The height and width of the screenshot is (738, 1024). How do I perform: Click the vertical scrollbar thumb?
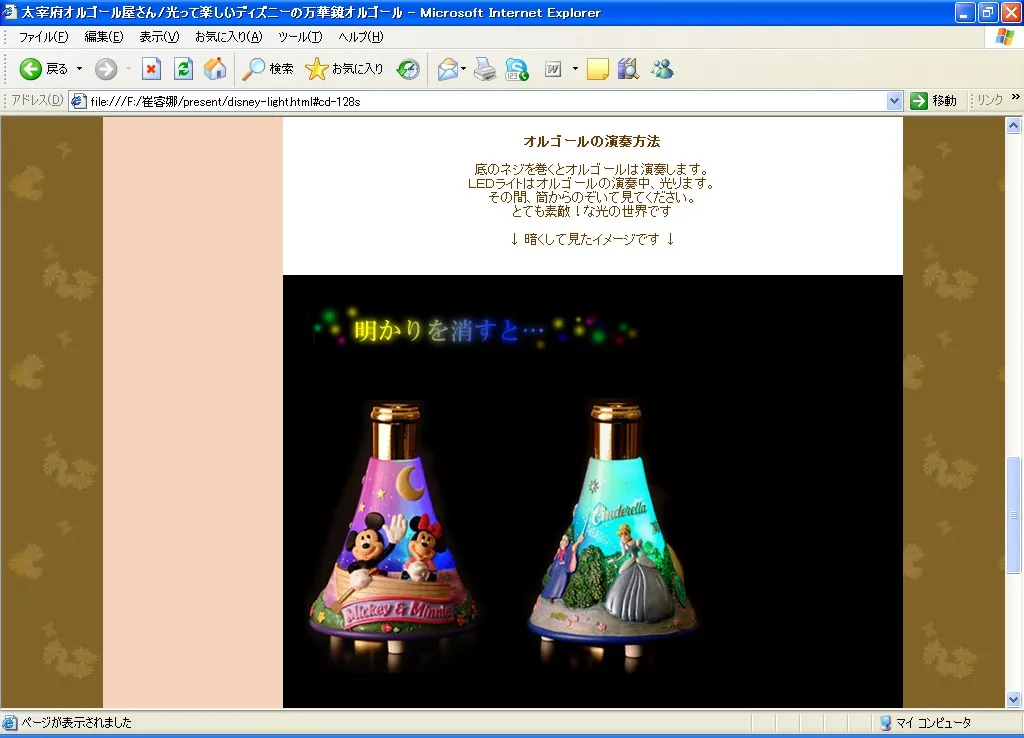[1014, 515]
